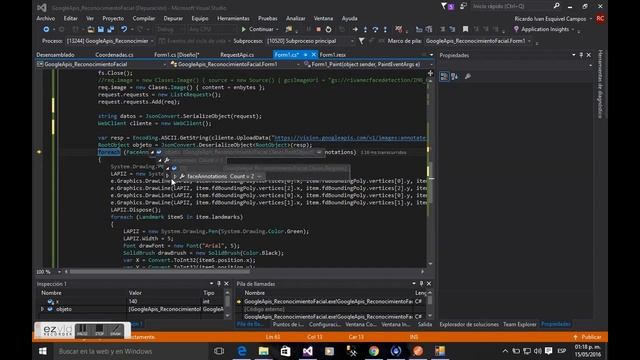Click the editor horizontal scrollbar thumb
This screenshot has width=640, height=360.
point(159,271)
